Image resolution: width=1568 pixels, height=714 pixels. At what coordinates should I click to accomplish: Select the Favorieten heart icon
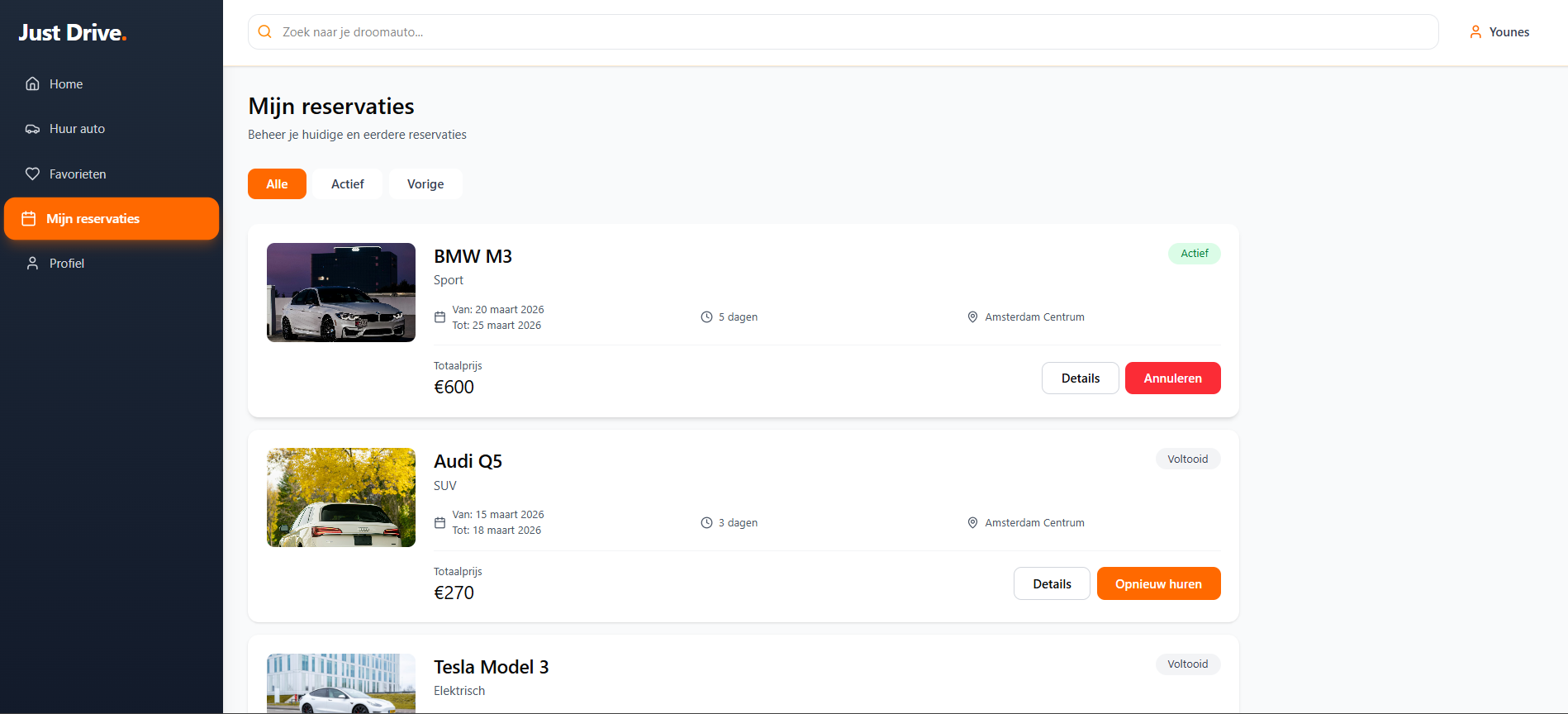[32, 174]
